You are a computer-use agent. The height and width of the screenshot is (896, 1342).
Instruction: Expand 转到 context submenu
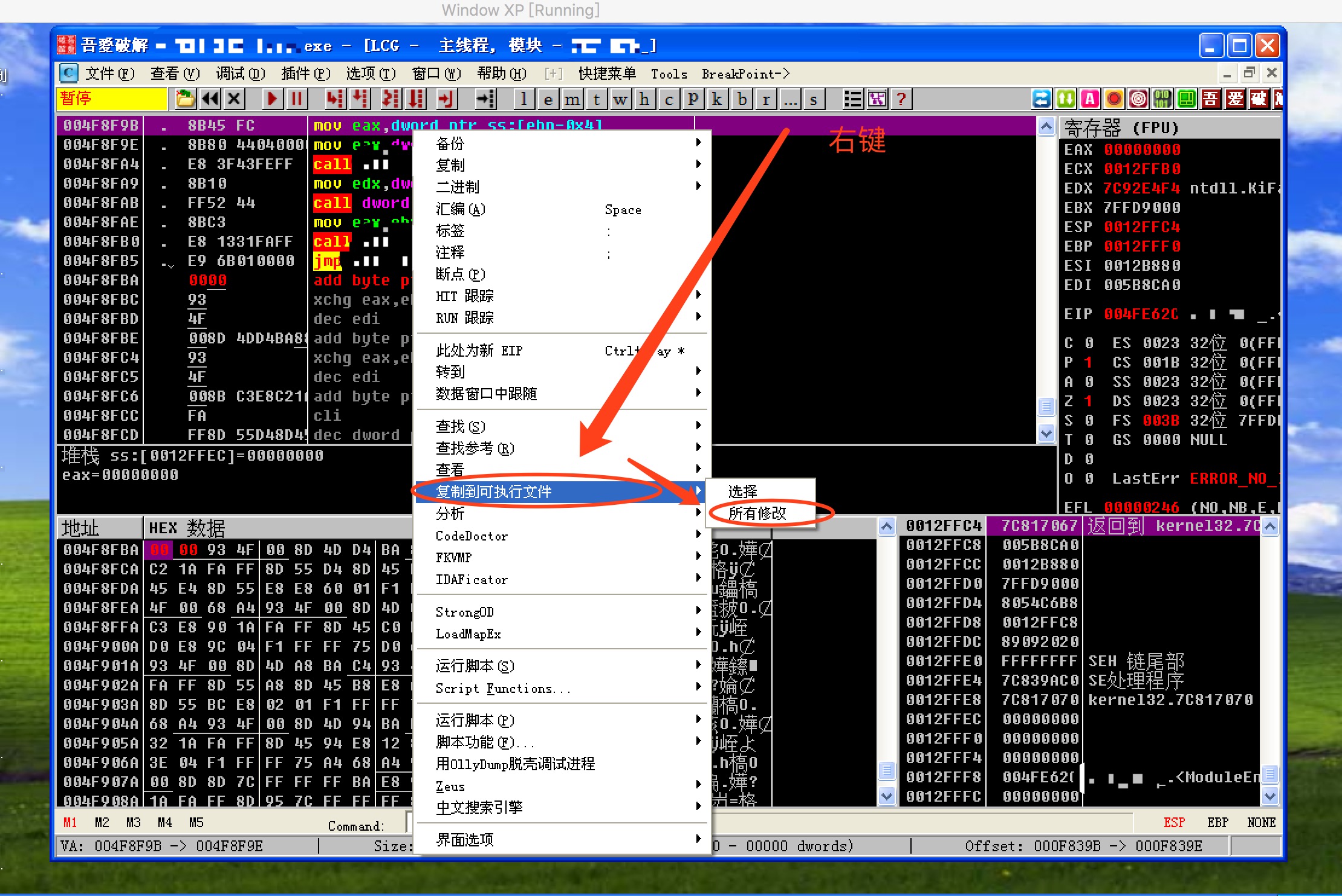coord(562,372)
